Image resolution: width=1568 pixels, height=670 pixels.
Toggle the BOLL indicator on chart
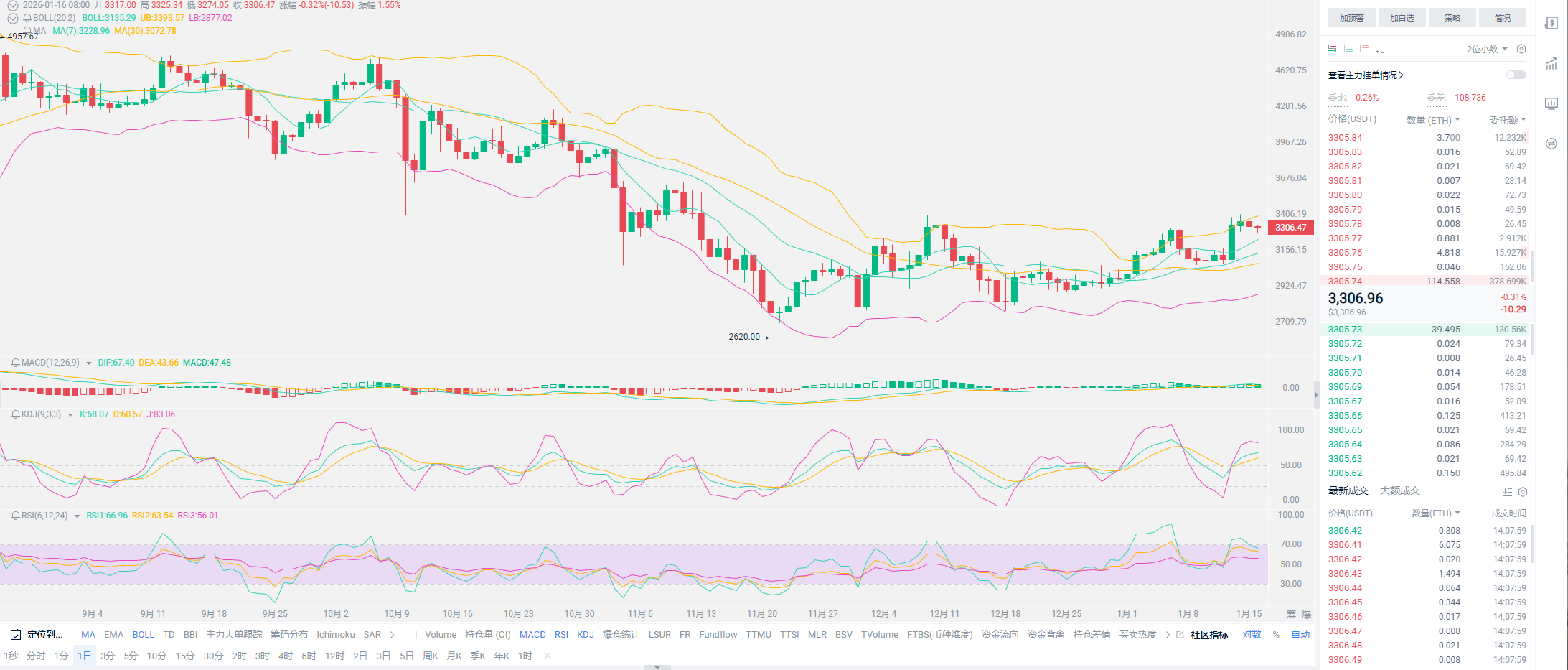coord(143,635)
